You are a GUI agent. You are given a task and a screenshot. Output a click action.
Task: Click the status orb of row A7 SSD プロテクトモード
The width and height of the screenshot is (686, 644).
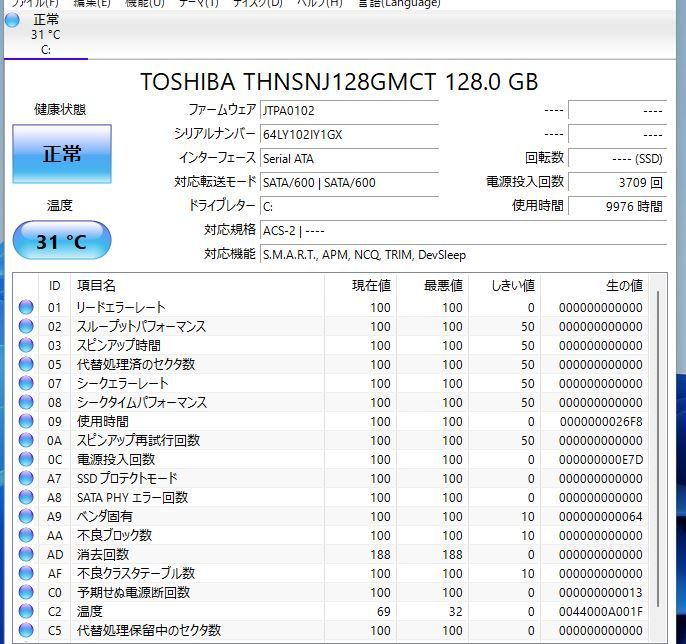26,478
